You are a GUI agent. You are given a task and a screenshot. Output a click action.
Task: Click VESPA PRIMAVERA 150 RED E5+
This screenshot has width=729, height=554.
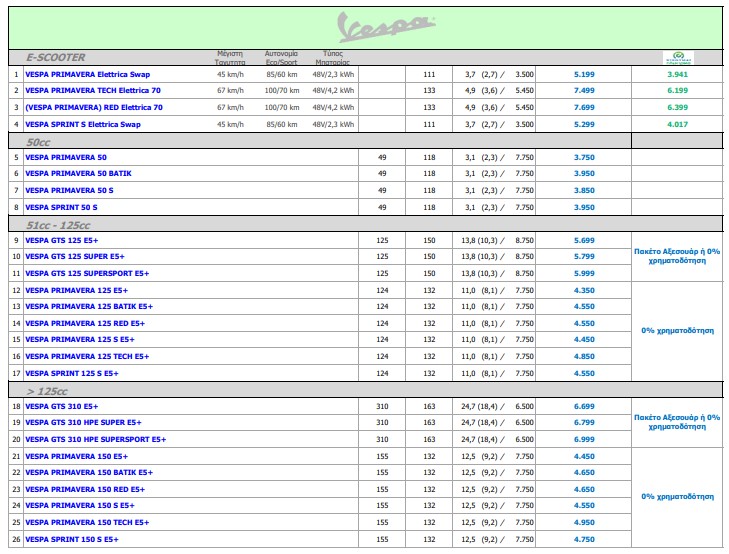pos(85,489)
